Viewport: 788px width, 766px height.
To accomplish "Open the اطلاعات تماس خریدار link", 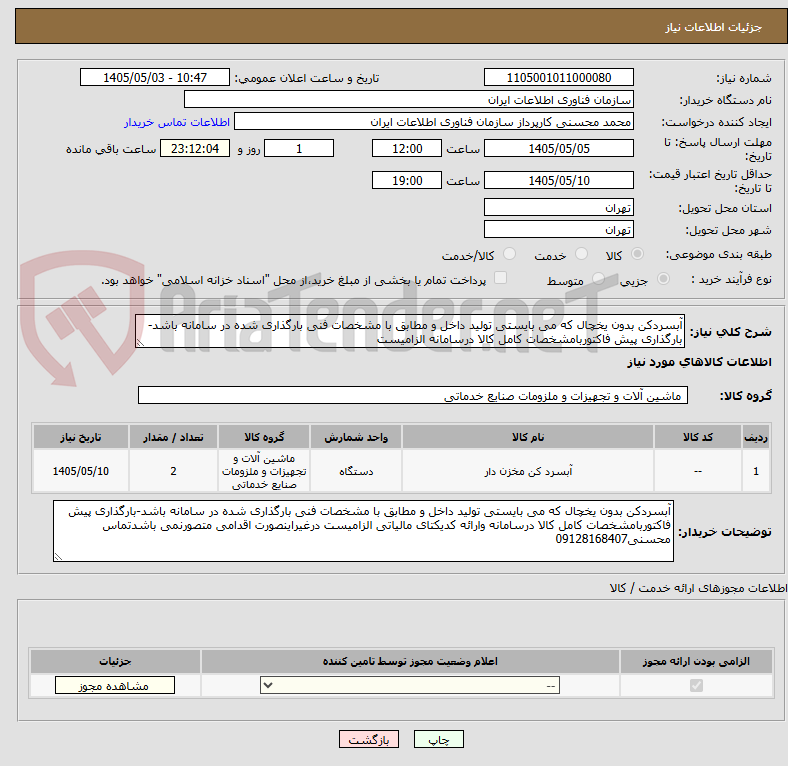I will (177, 122).
